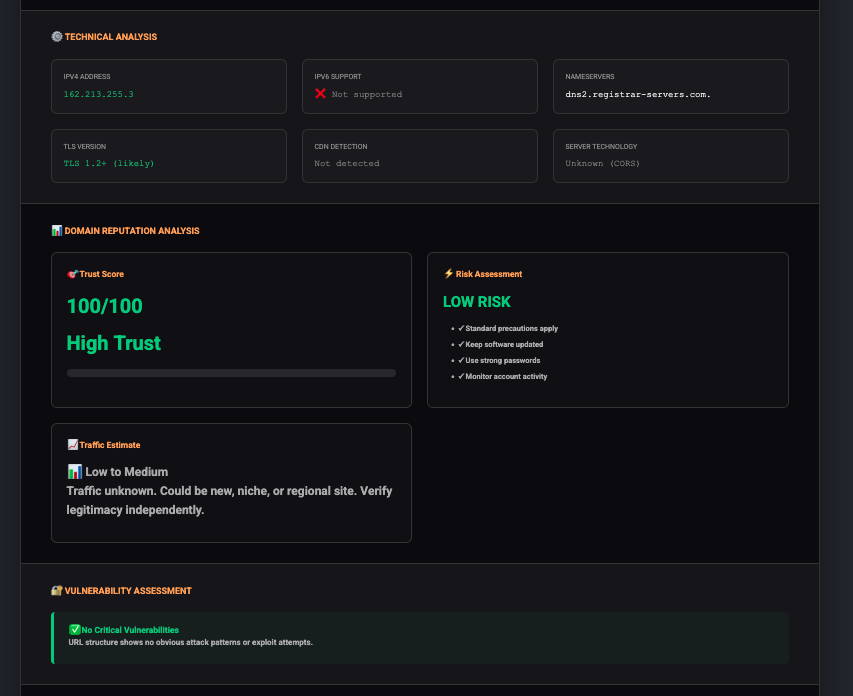853x696 pixels.
Task: Click the URL structure shows no obvious text
Action: click(190, 642)
